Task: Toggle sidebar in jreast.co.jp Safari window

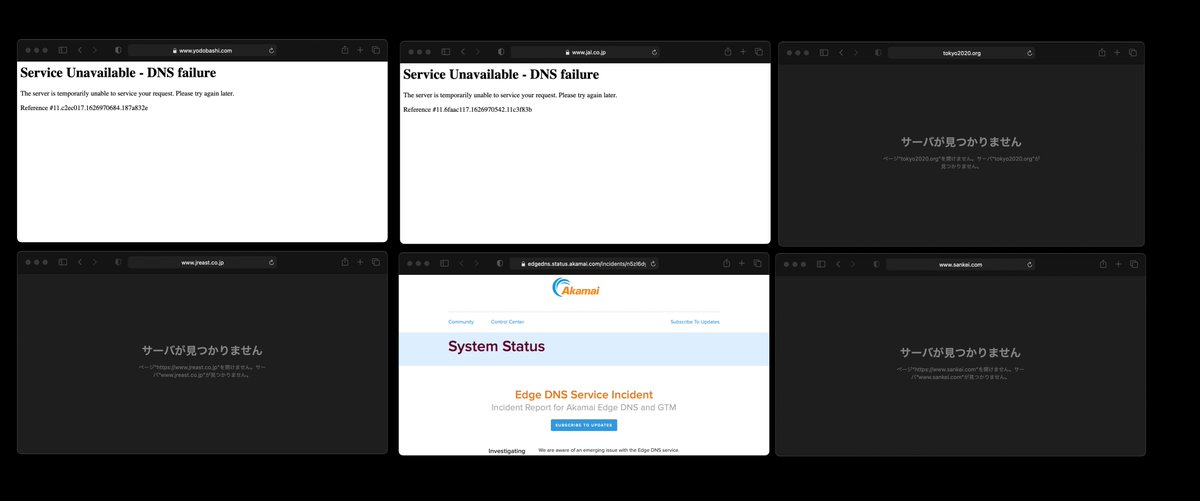Action: pos(62,262)
